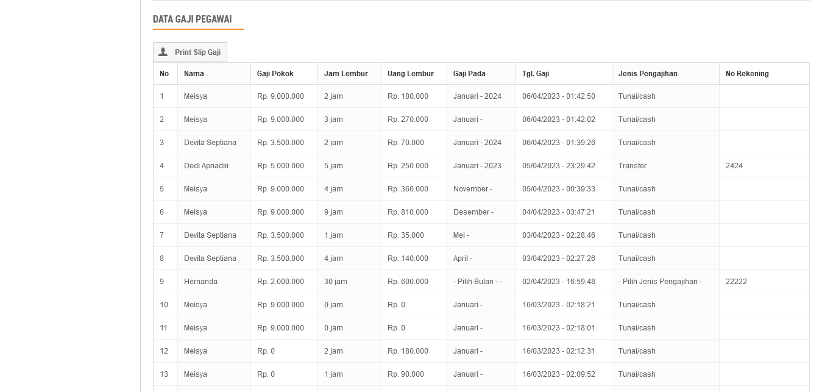Click Rp. 810.000 uang lembur cell
This screenshot has height=392, width=822.
(x=408, y=212)
